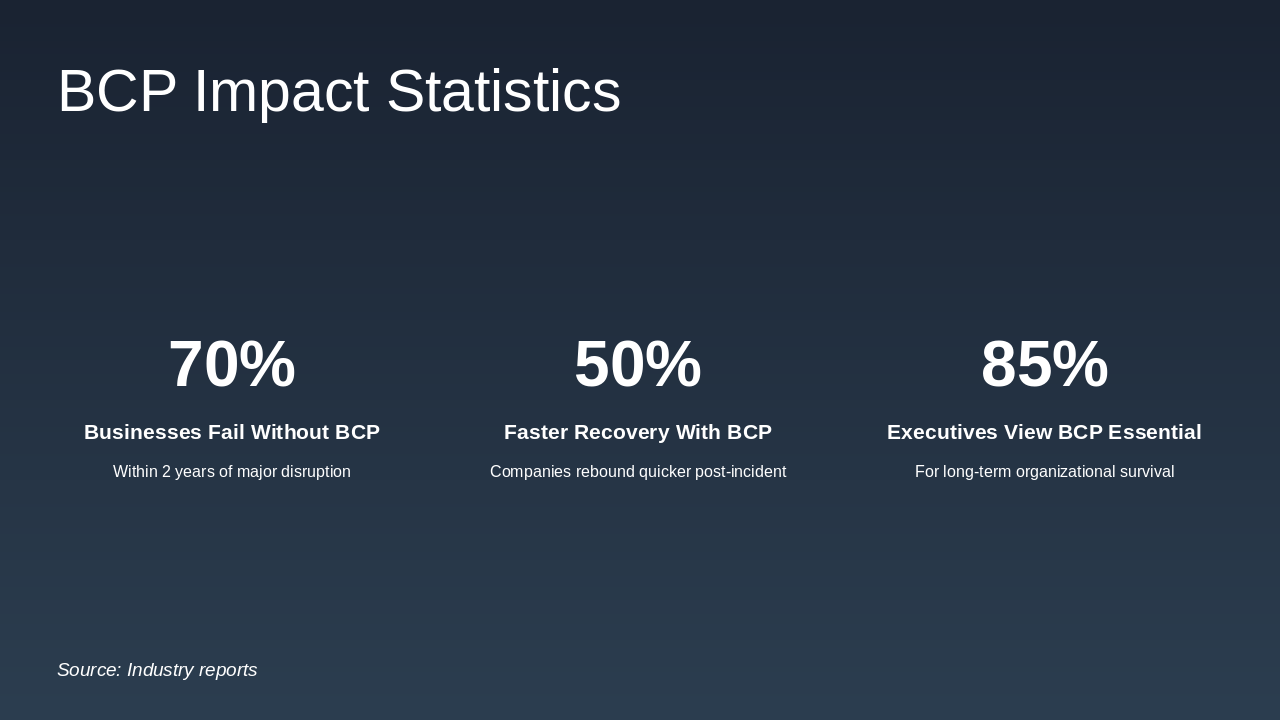Screen dimensions: 1280x720
Task: Click the word 'Source:' in the footnote
Action: [x=89, y=670]
